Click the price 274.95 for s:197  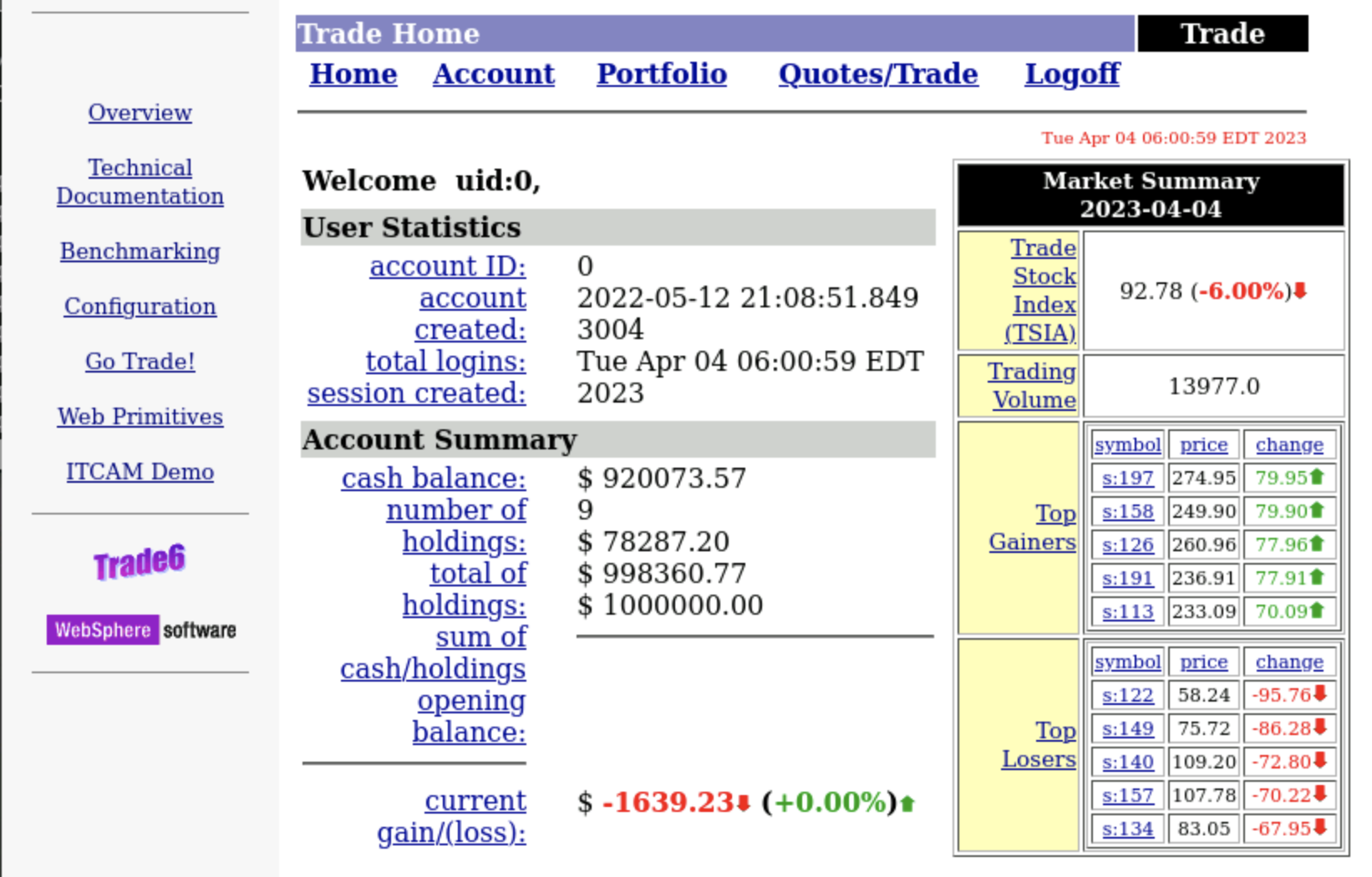click(x=1204, y=479)
